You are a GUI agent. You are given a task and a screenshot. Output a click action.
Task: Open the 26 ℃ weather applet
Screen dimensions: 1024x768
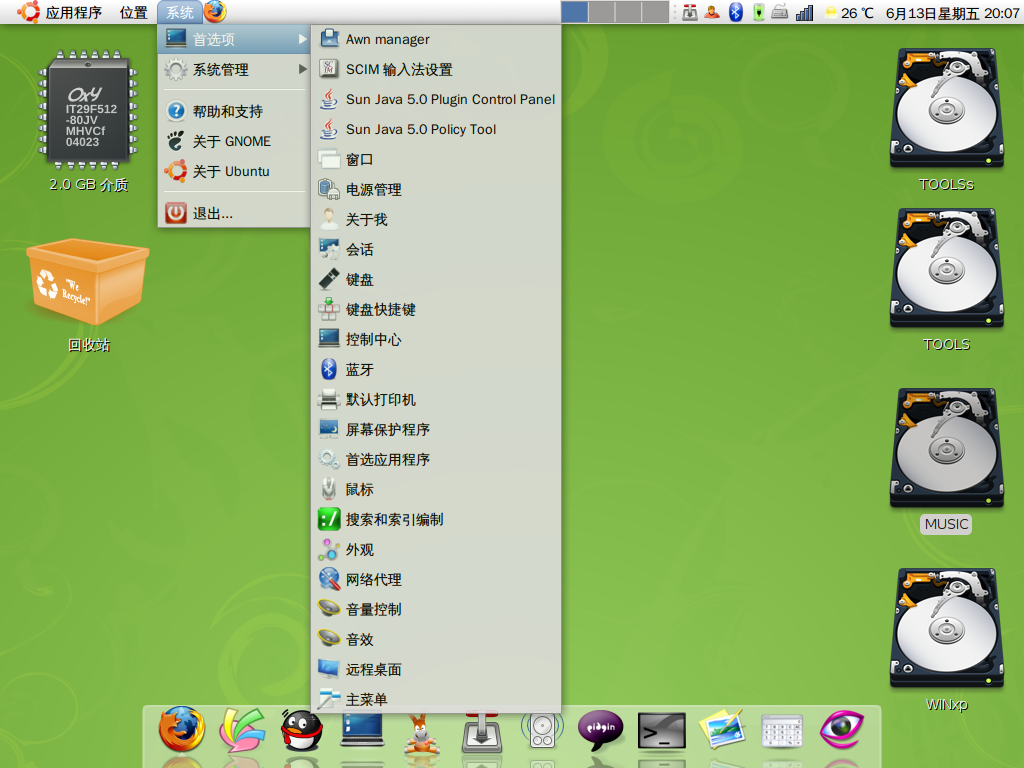[x=849, y=12]
